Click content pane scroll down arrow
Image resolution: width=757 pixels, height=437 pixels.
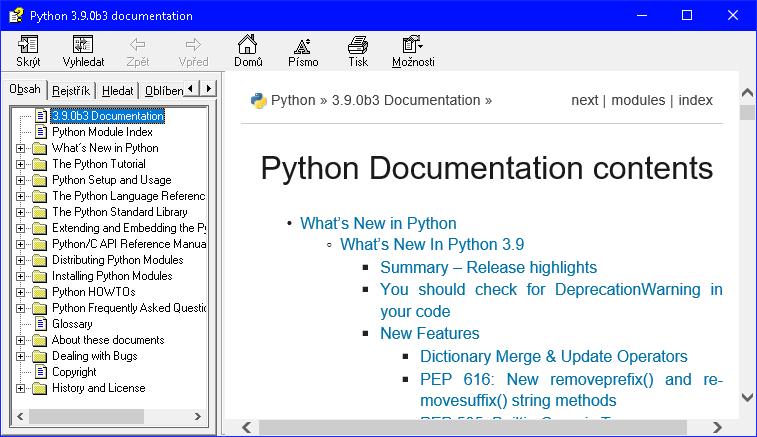pyautogui.click(x=747, y=397)
